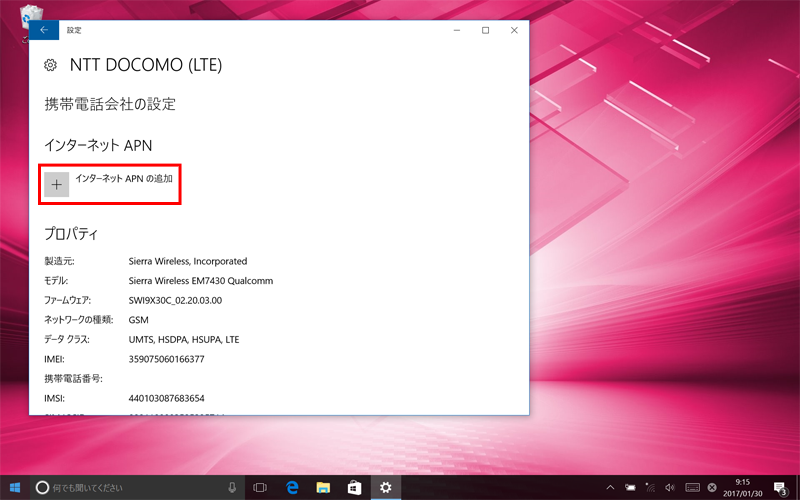800x500 pixels.
Task: Click 'Sierra Wireless EM7430 Qualcomm' model value
Action: pyautogui.click(x=201, y=281)
